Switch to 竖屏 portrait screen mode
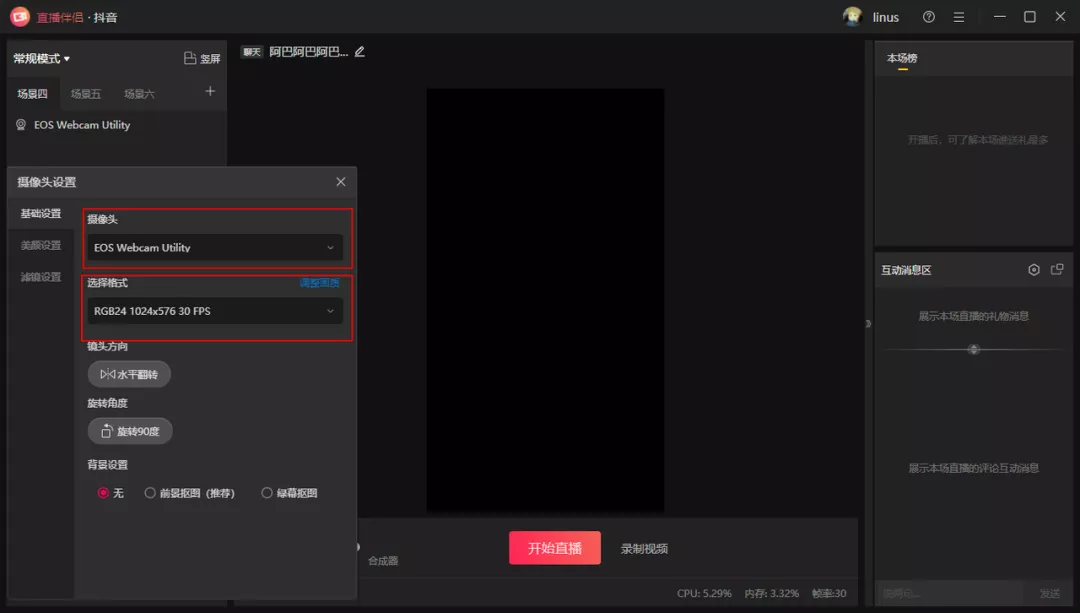Screen dimensions: 1080x613 click(x=202, y=59)
